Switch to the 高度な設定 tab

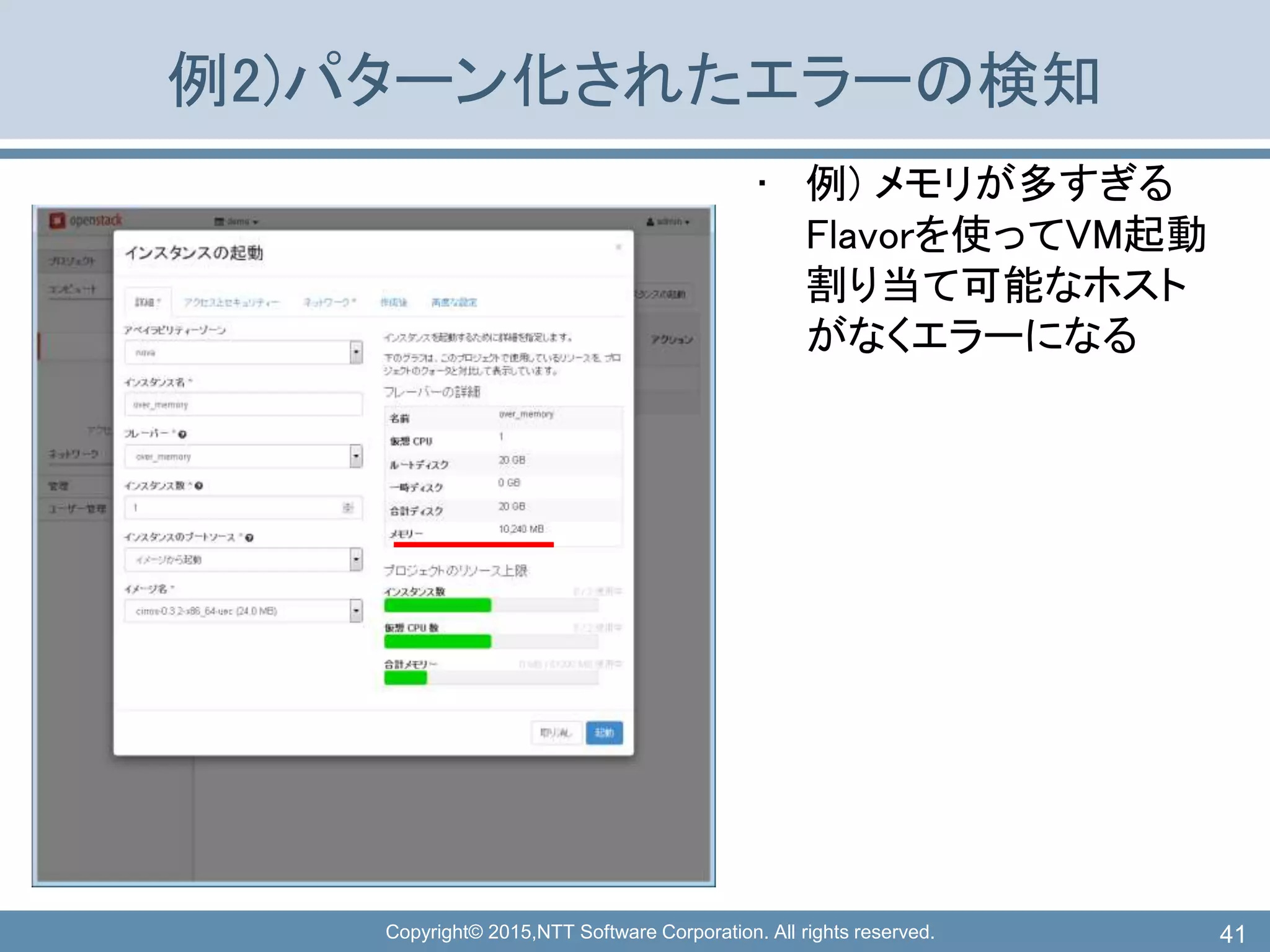[x=454, y=302]
